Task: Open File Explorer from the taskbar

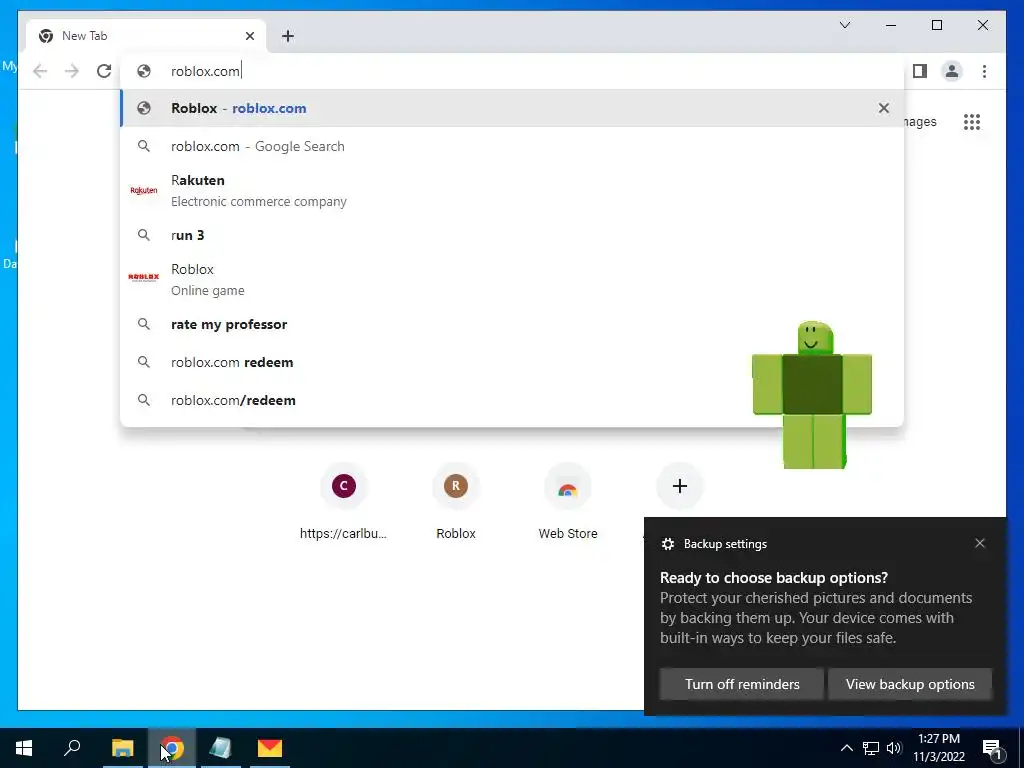Action: (122, 748)
